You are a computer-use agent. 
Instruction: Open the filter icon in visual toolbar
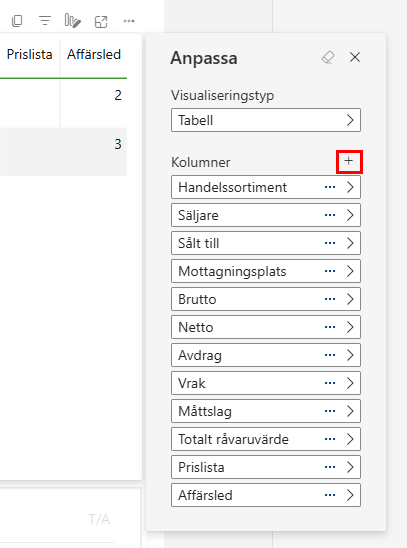pyautogui.click(x=45, y=21)
